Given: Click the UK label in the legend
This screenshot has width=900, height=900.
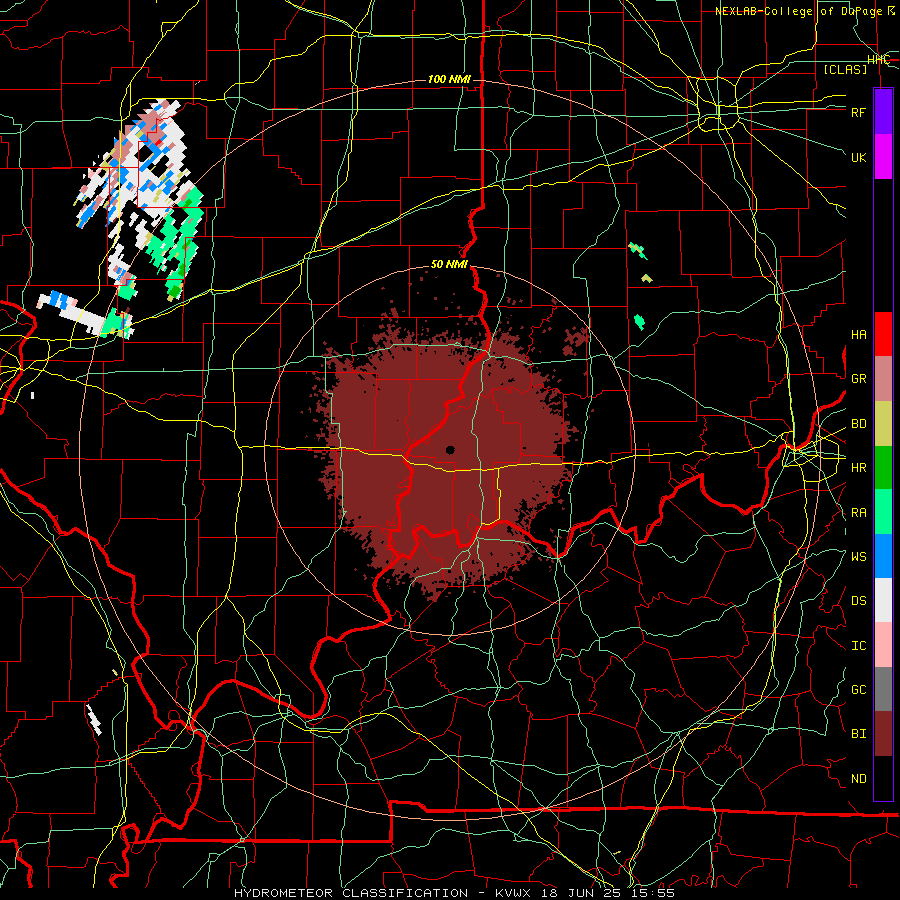Looking at the screenshot, I should click(x=858, y=157).
